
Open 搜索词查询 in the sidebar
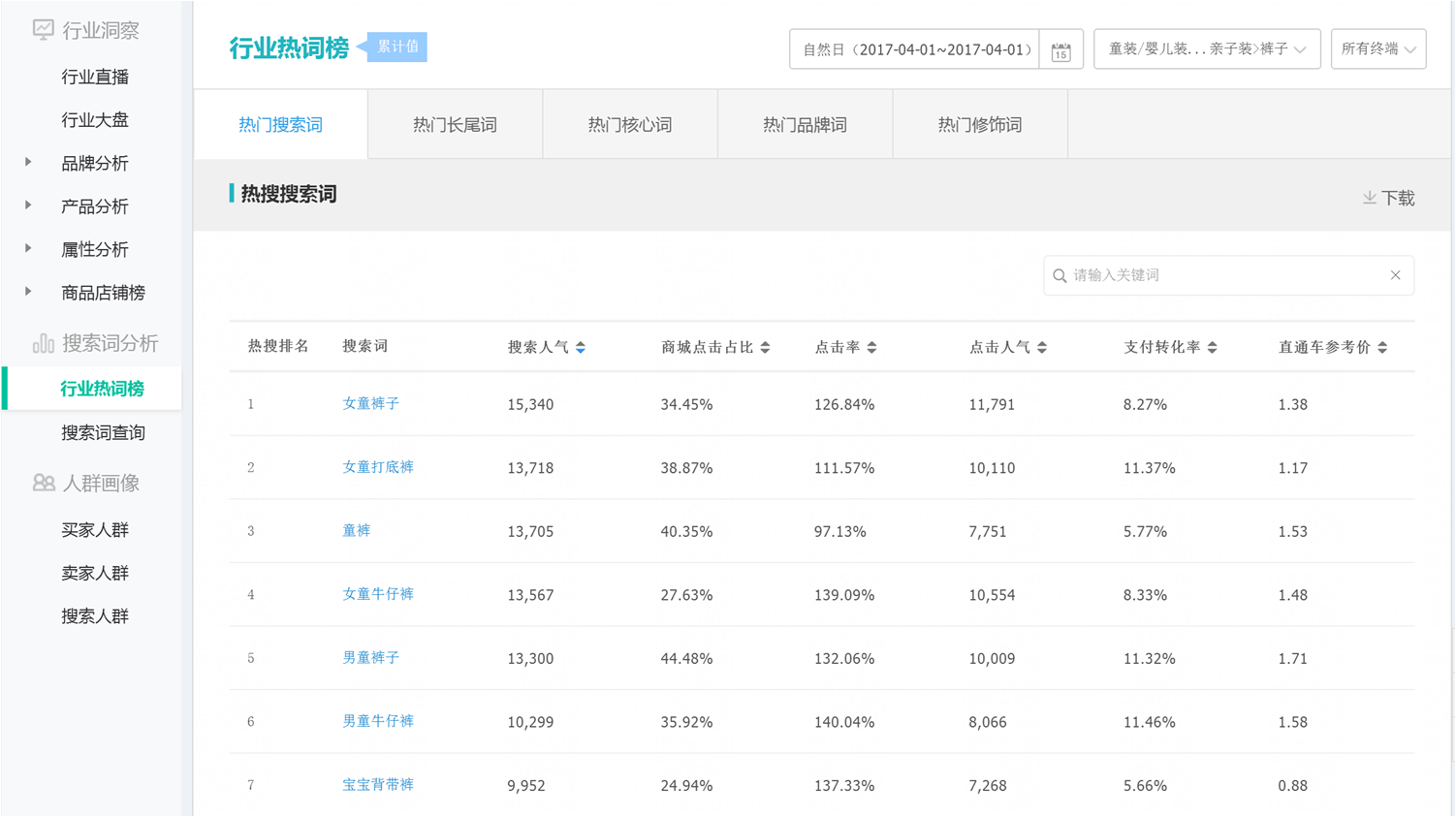(103, 432)
